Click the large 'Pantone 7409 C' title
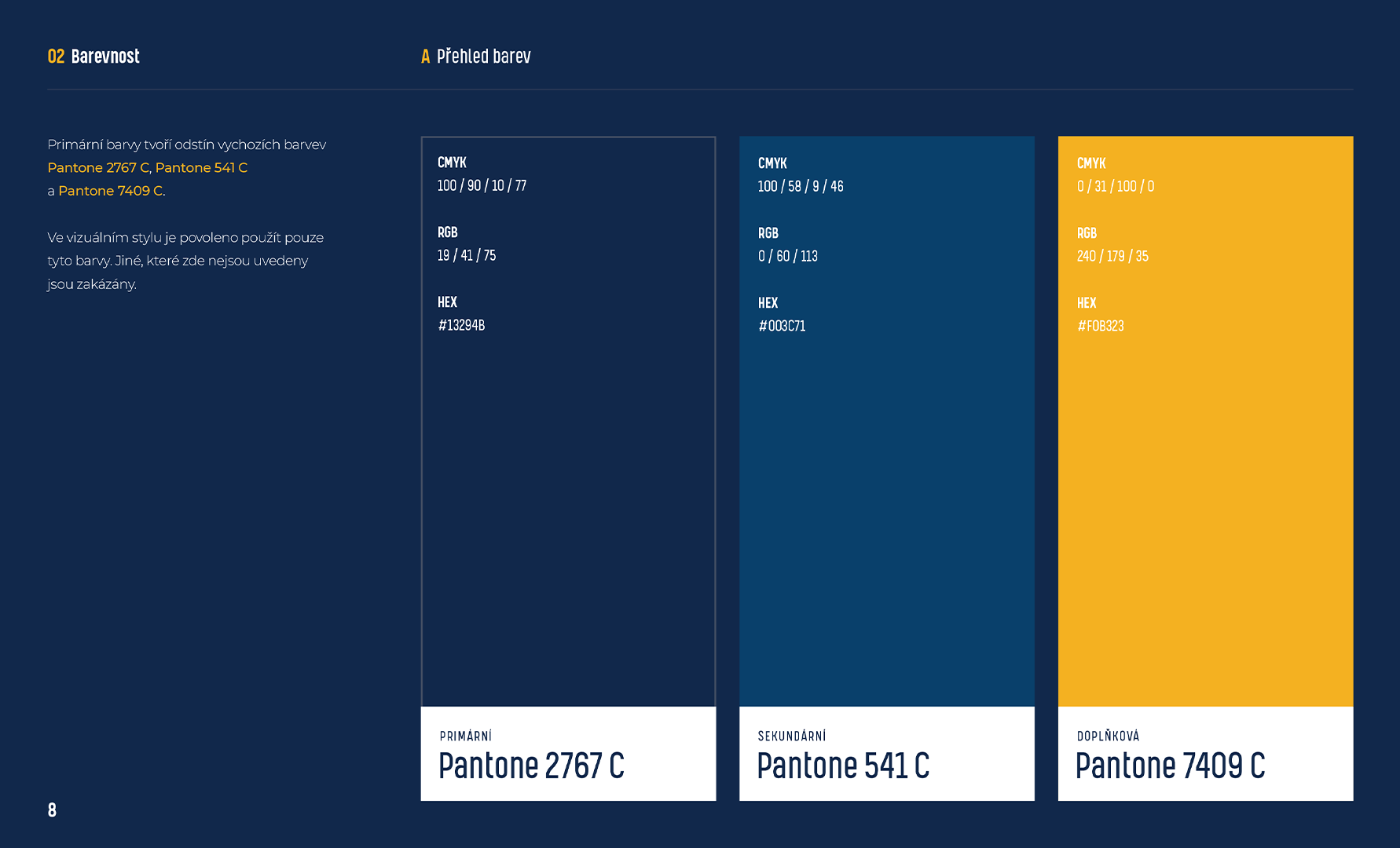This screenshot has width=1400, height=848. click(x=1171, y=766)
